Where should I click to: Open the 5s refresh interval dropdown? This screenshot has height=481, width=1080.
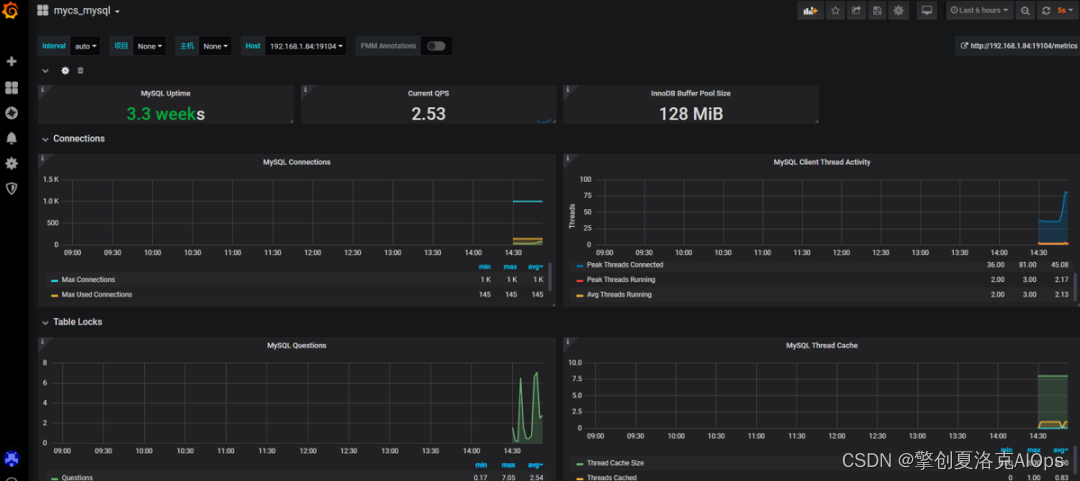(1066, 10)
